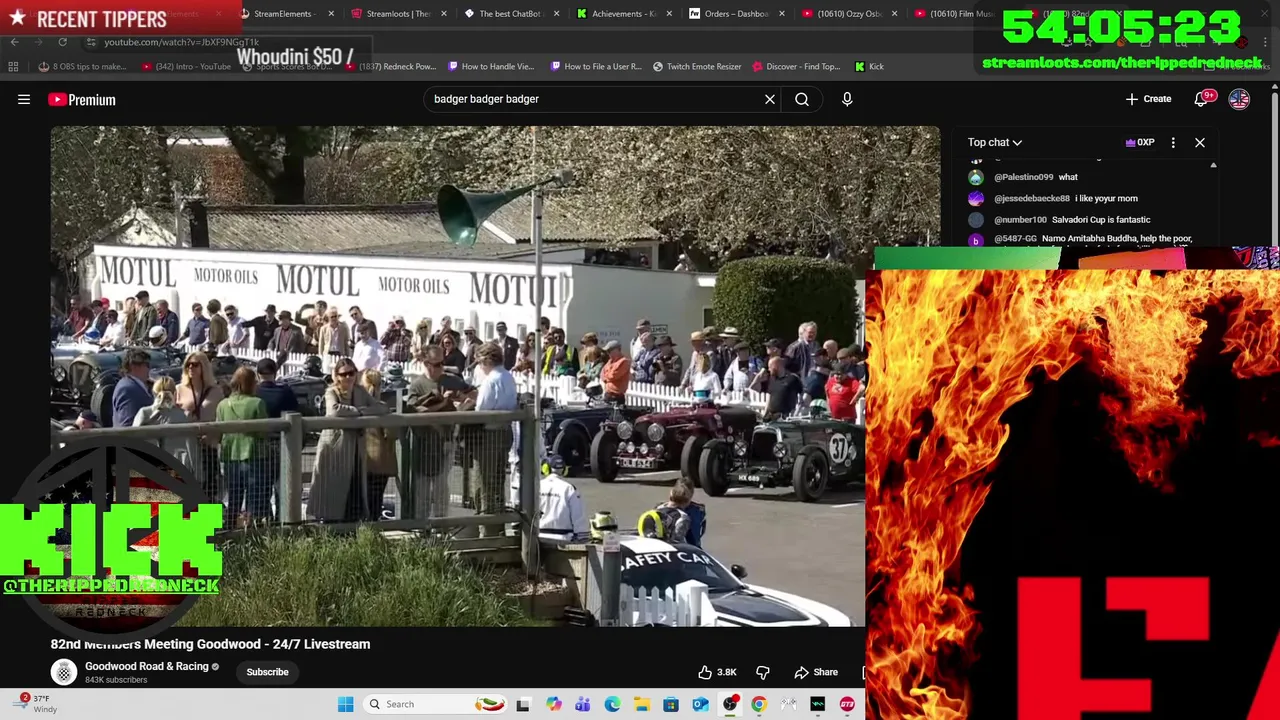Click chat scroll-up arrow
Image resolution: width=1280 pixels, height=720 pixels.
1213,165
